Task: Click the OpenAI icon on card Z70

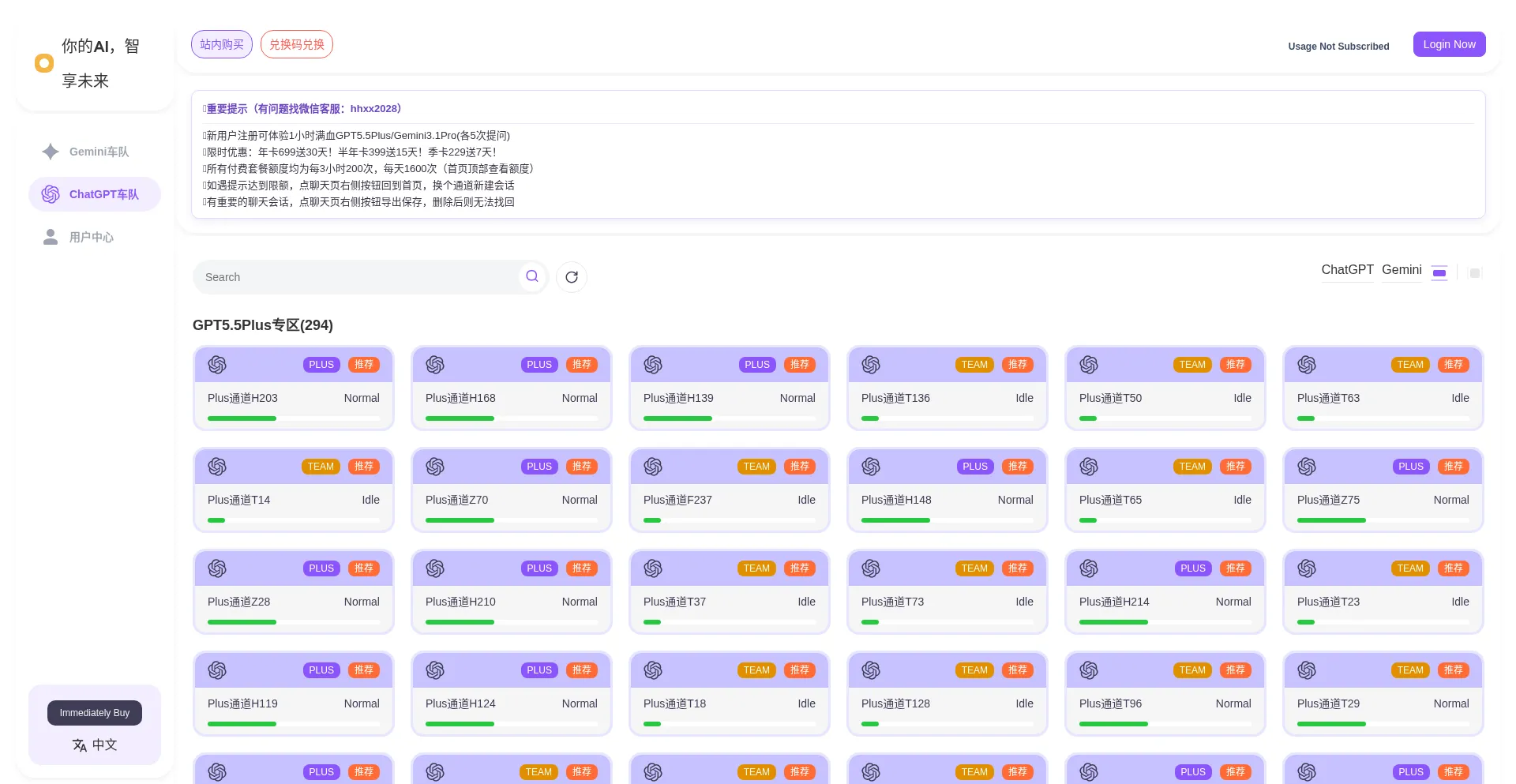Action: point(435,467)
